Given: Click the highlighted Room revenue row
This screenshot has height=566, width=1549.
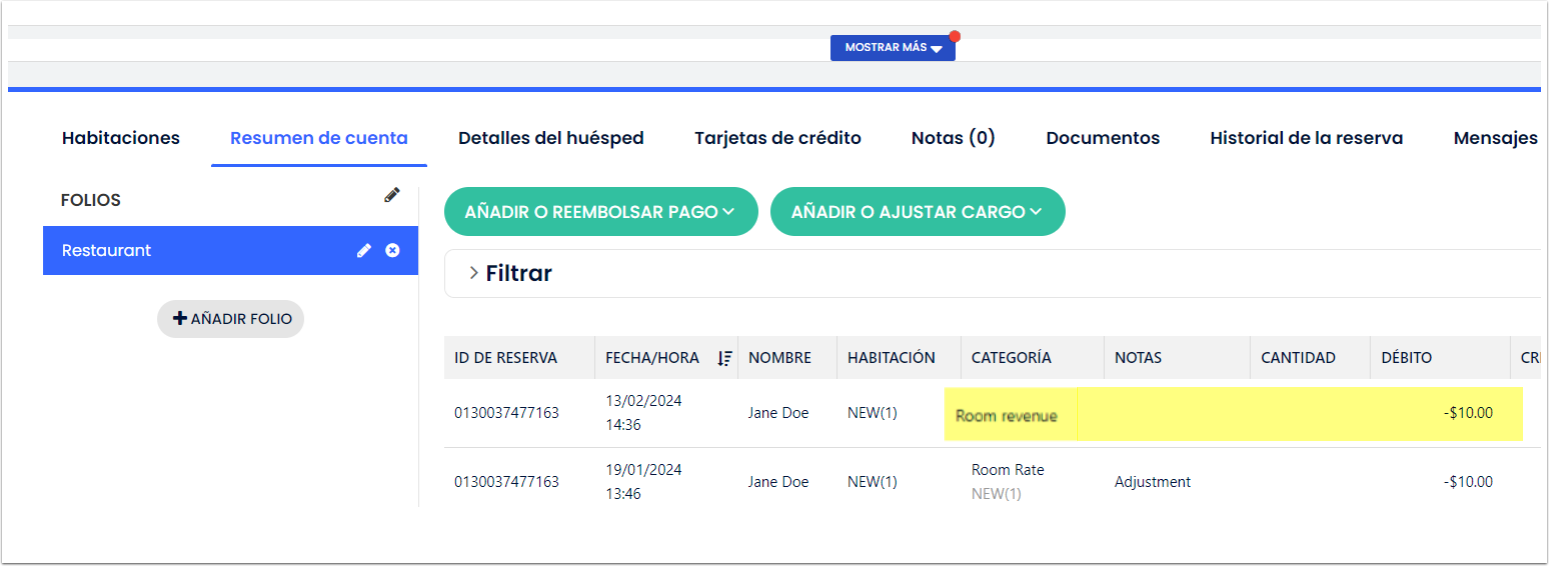Looking at the screenshot, I should 1006,415.
